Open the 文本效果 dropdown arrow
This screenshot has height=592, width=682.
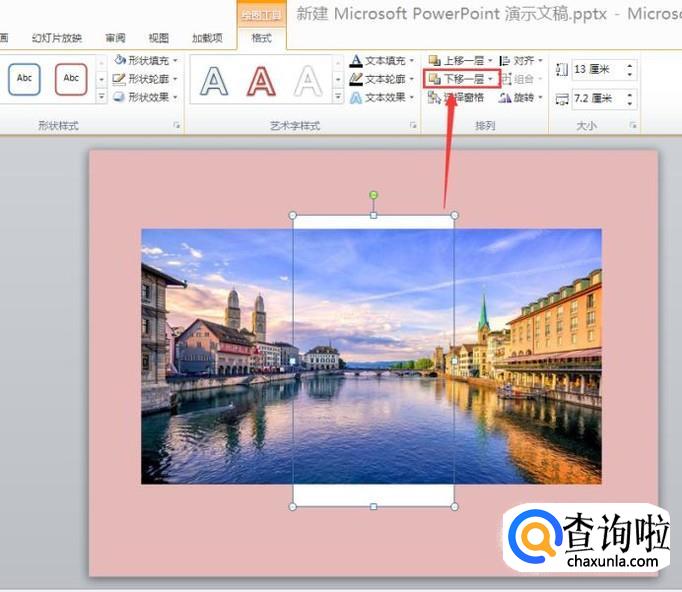(411, 97)
